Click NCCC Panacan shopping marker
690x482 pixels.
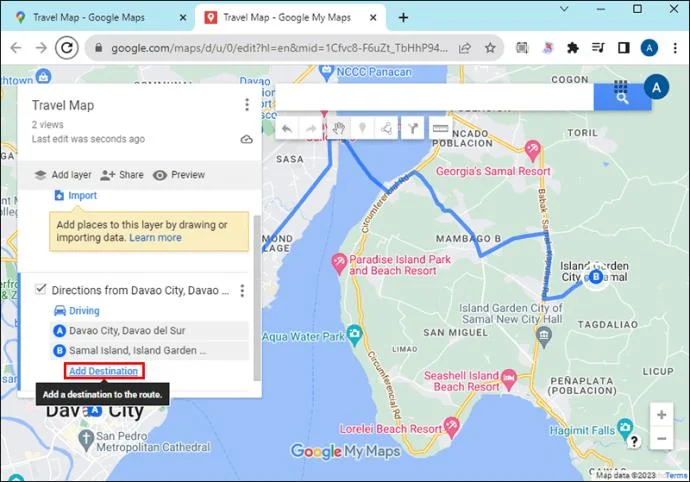pyautogui.click(x=326, y=72)
